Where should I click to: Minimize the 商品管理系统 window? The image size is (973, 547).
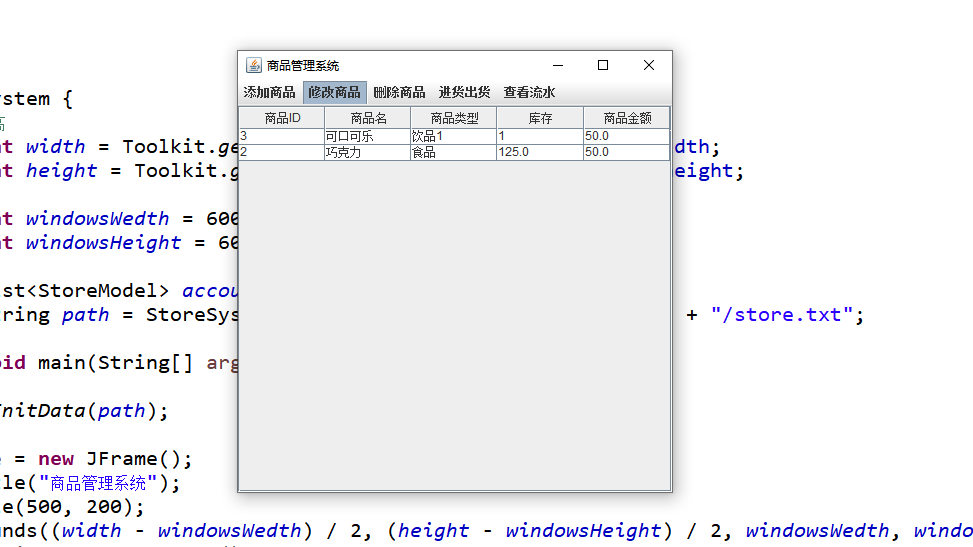(x=558, y=65)
